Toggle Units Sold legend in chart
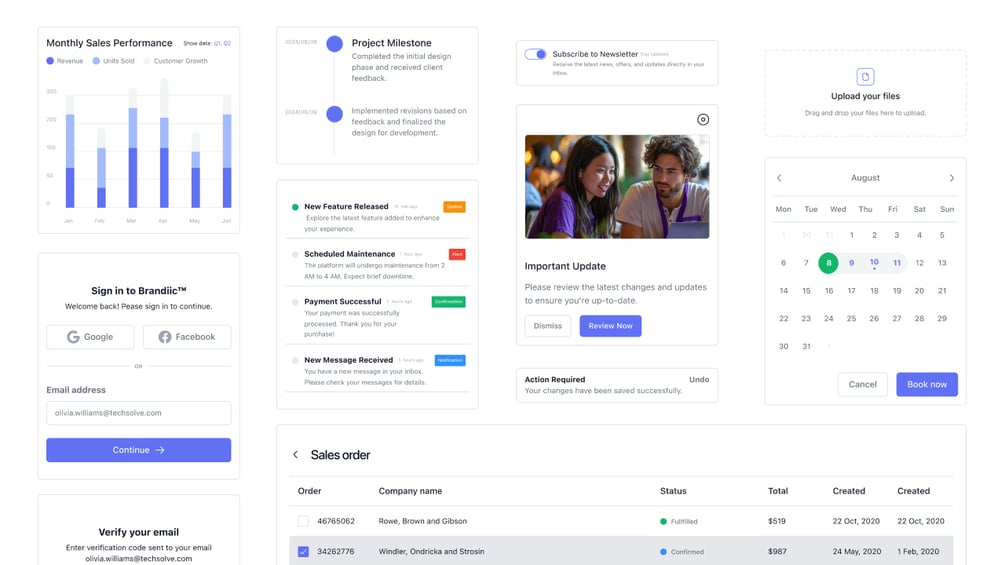 point(113,61)
